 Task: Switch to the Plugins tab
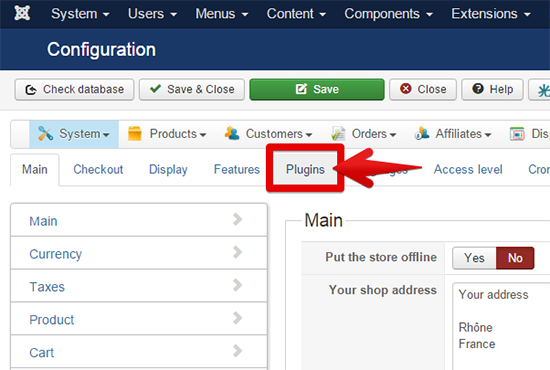[x=305, y=170]
